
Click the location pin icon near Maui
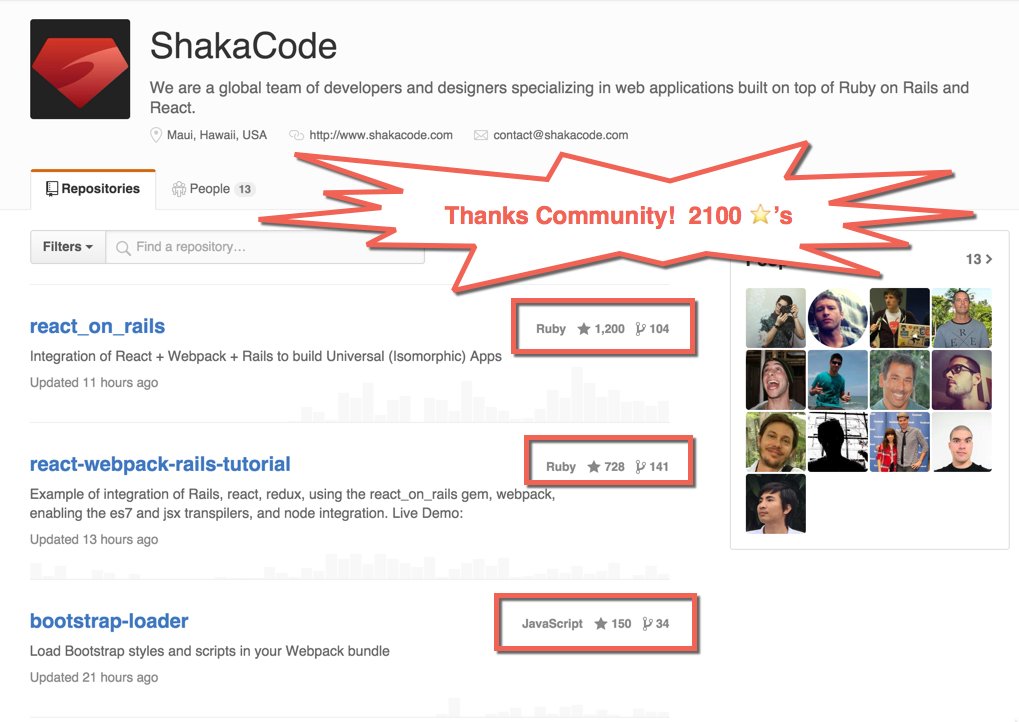[x=156, y=135]
